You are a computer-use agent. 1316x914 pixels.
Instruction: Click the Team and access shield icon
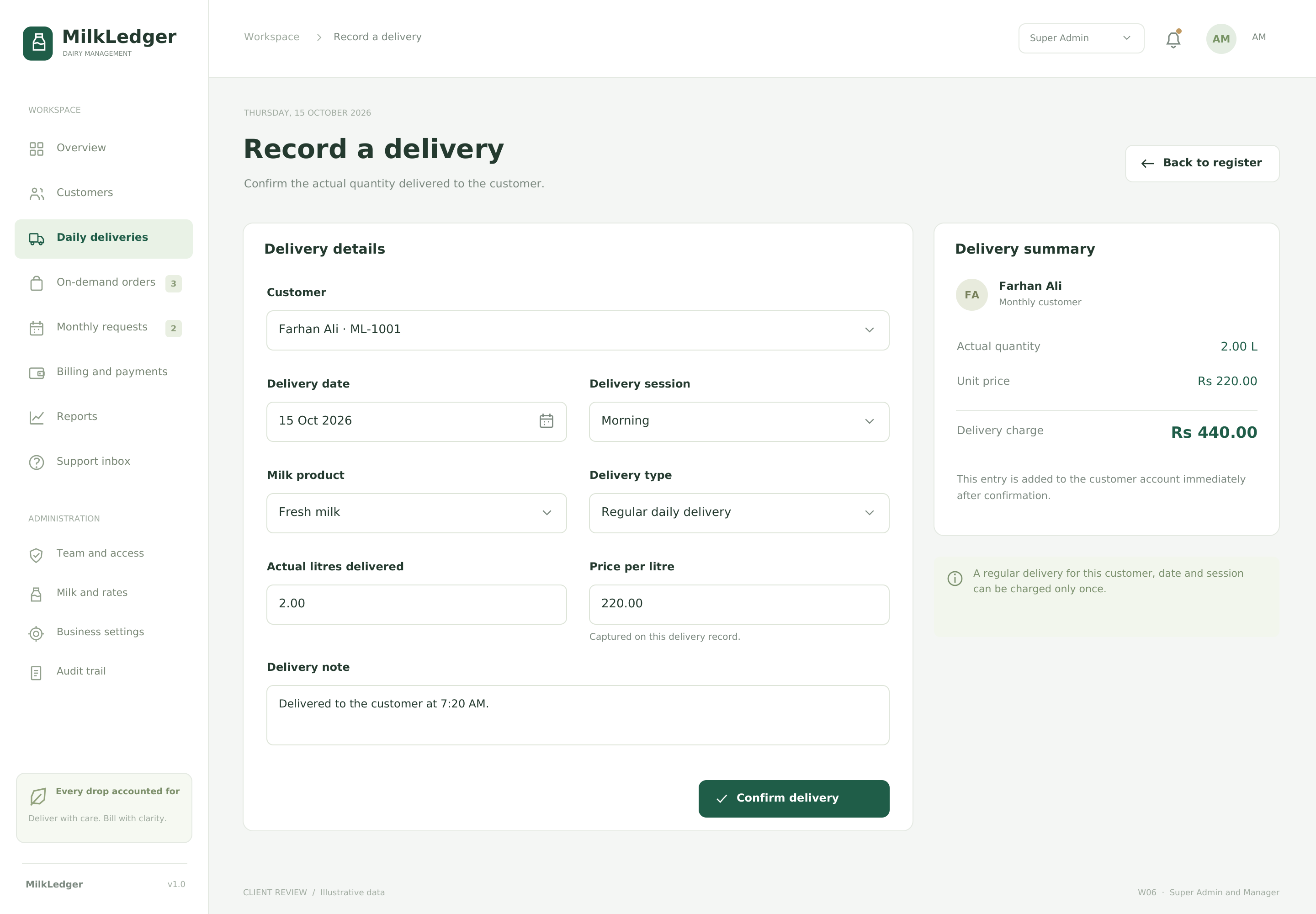point(36,555)
